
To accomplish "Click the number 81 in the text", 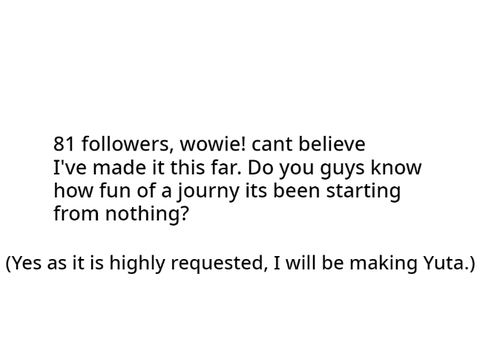I will tap(64, 144).
